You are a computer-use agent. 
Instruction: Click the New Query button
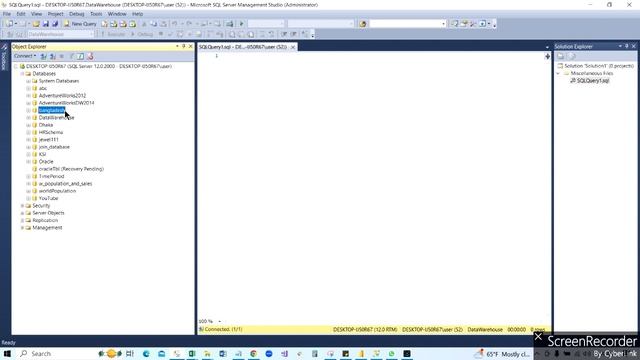[x=80, y=24]
